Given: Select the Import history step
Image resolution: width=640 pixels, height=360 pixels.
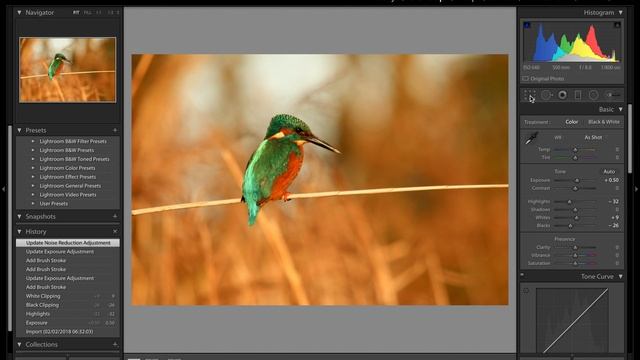Looking at the screenshot, I should pyautogui.click(x=68, y=332).
